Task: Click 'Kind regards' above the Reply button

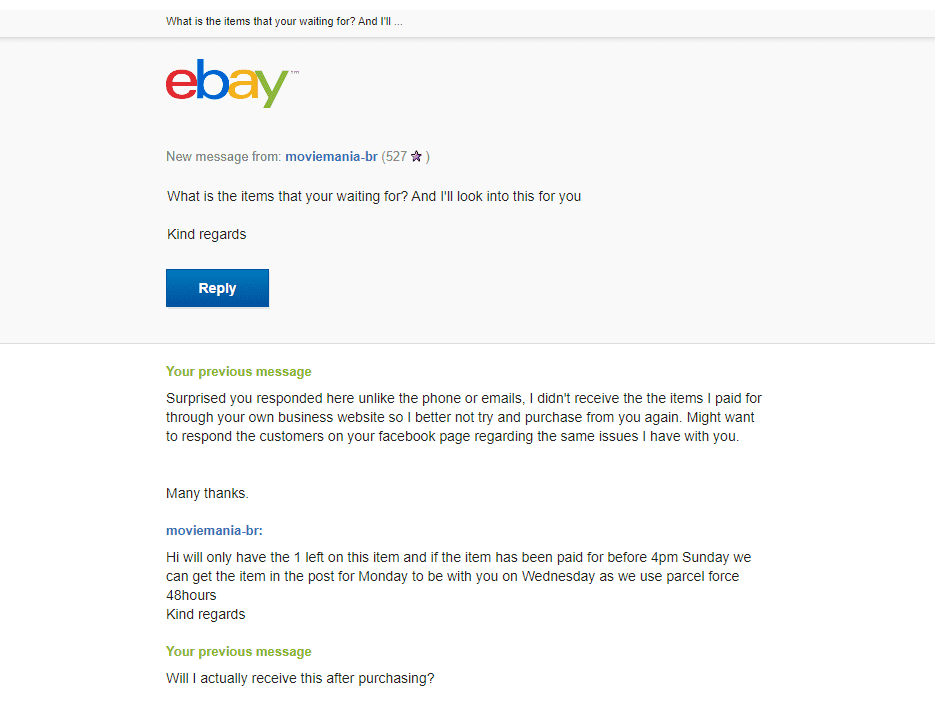Action: 206,234
